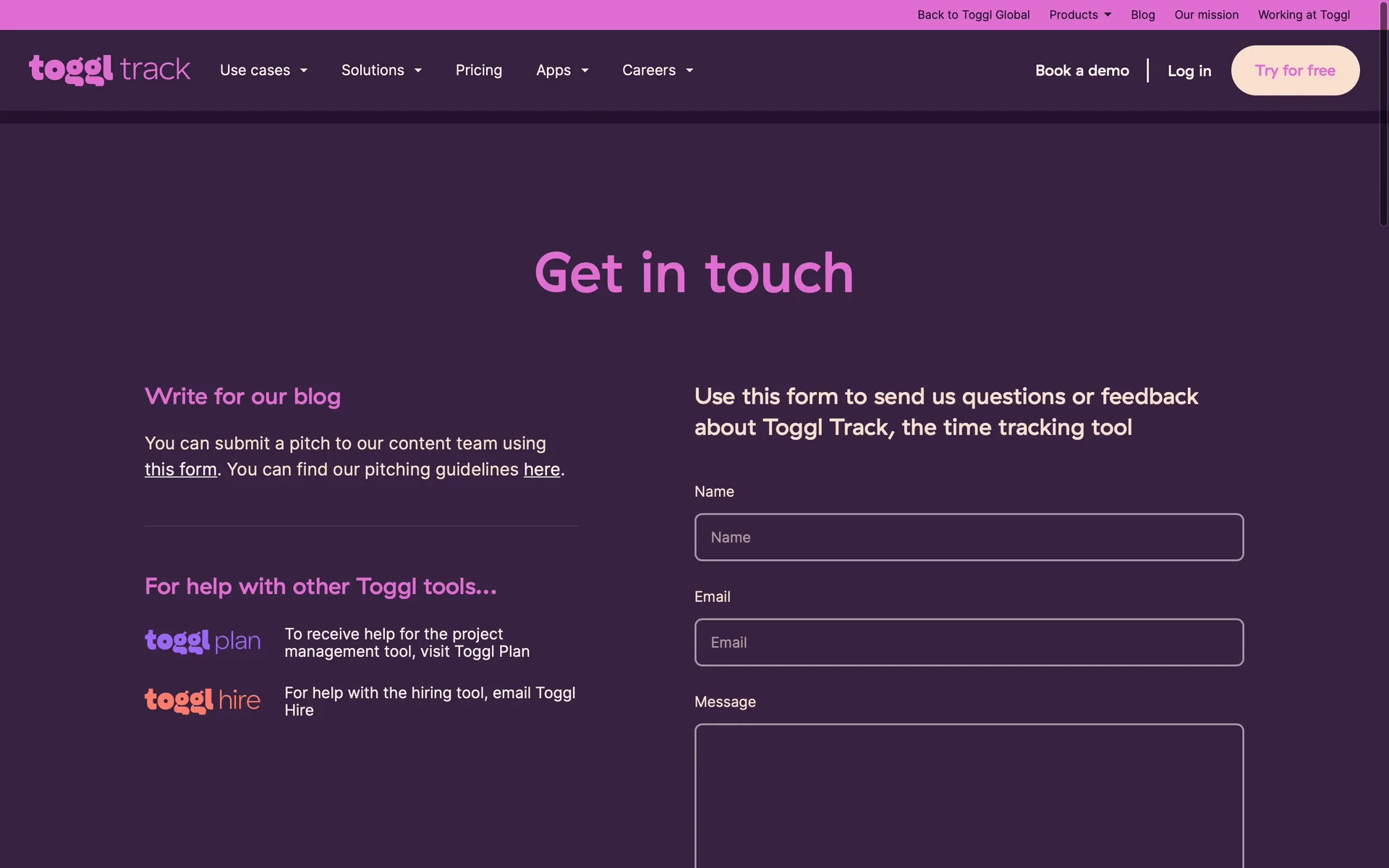The width and height of the screenshot is (1389, 868).
Task: Open the Careers dropdown menu
Action: (658, 70)
